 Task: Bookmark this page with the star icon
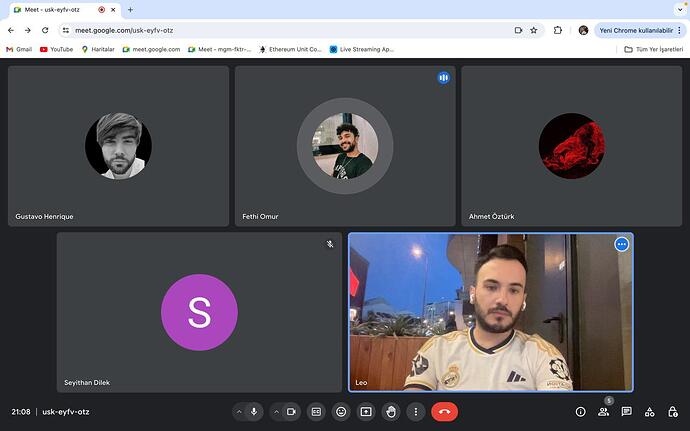pos(534,30)
